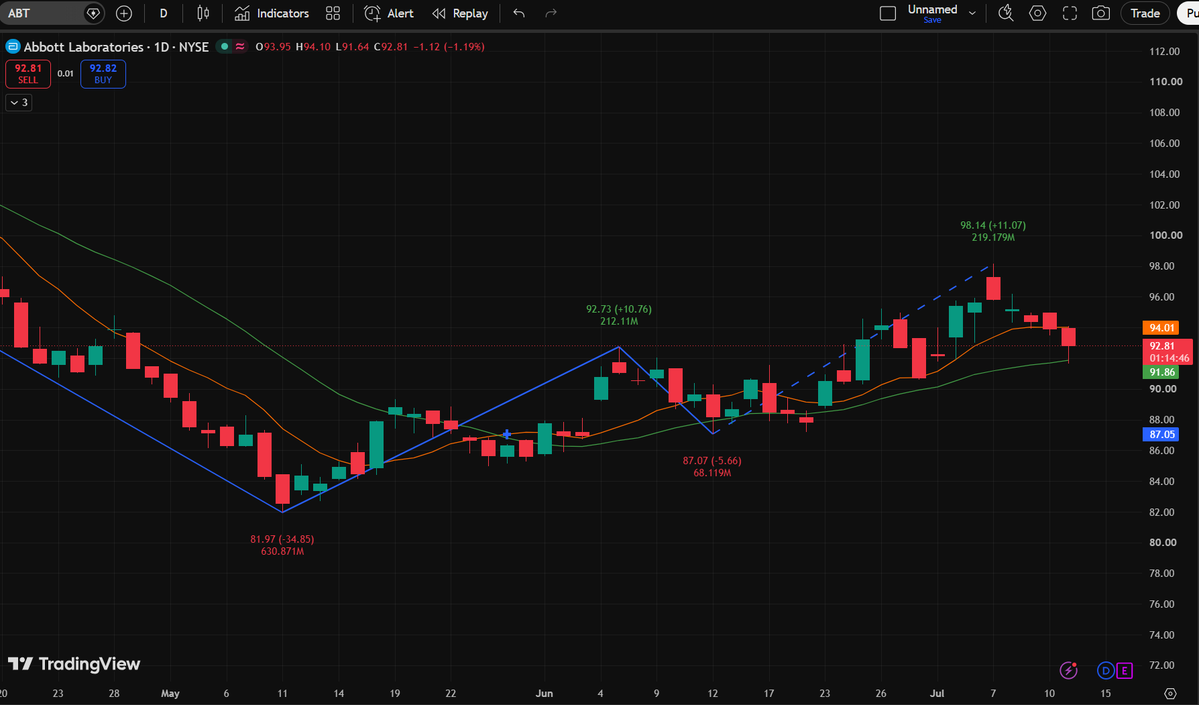Click the 92.82 BUY button
This screenshot has height=705, width=1199.
pos(103,73)
